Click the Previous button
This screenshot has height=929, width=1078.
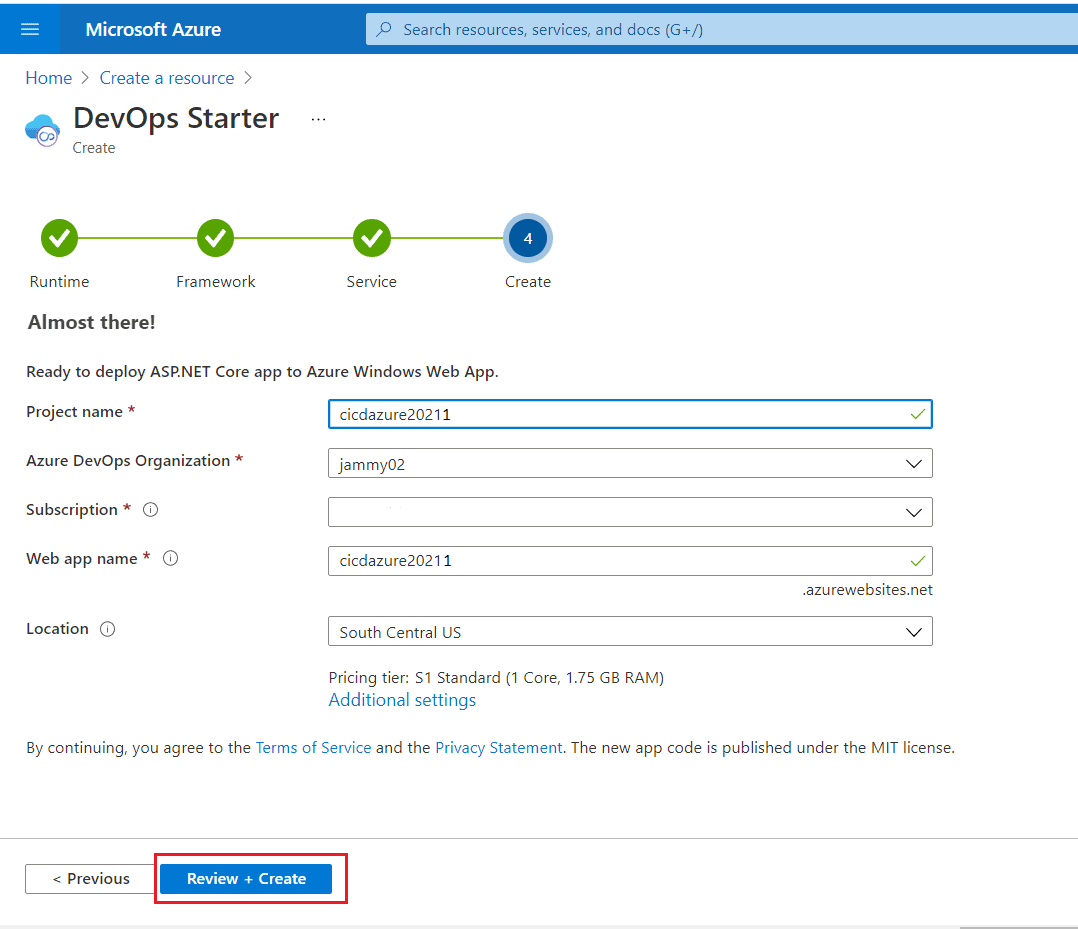pyautogui.click(x=90, y=878)
